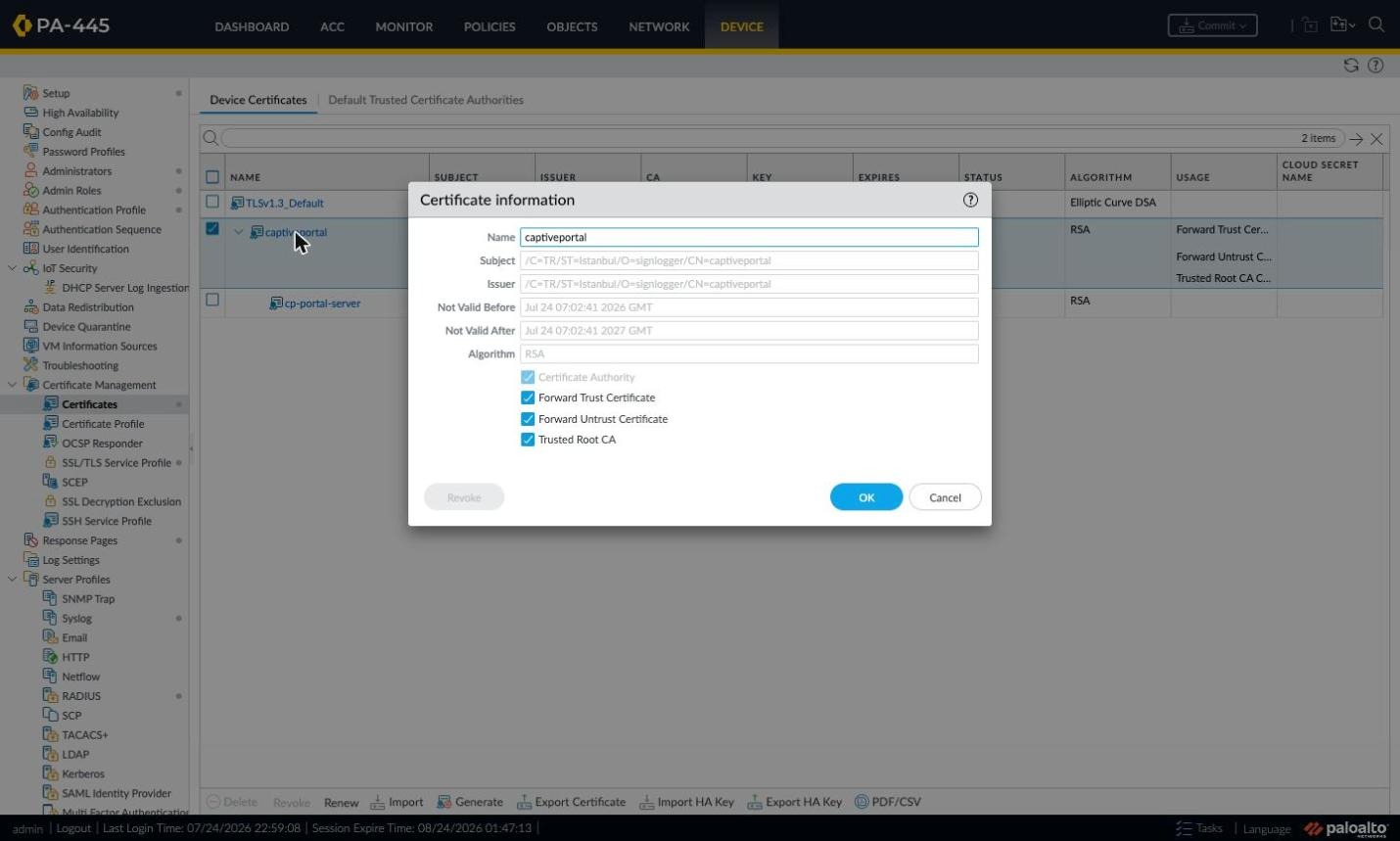Screen dimensions: 1400x841
Task: Click the SSL Decryption Exclusion icon
Action: pos(51,501)
